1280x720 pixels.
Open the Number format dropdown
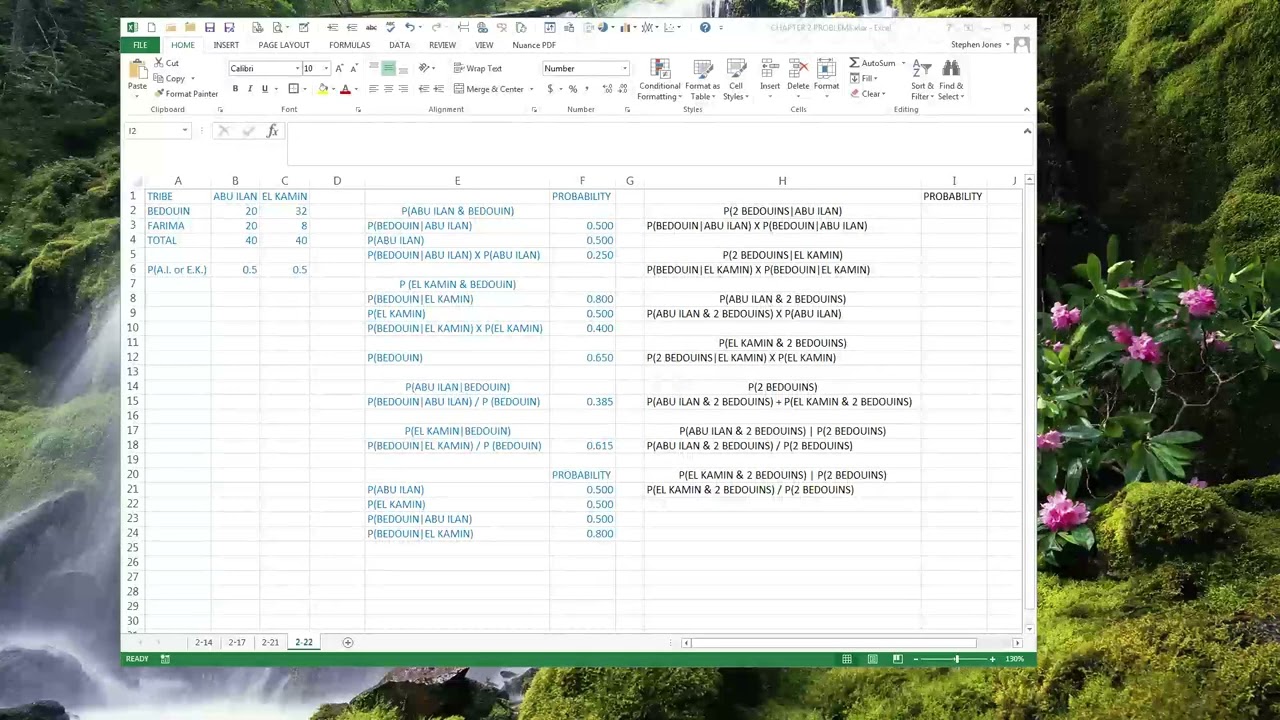point(625,68)
